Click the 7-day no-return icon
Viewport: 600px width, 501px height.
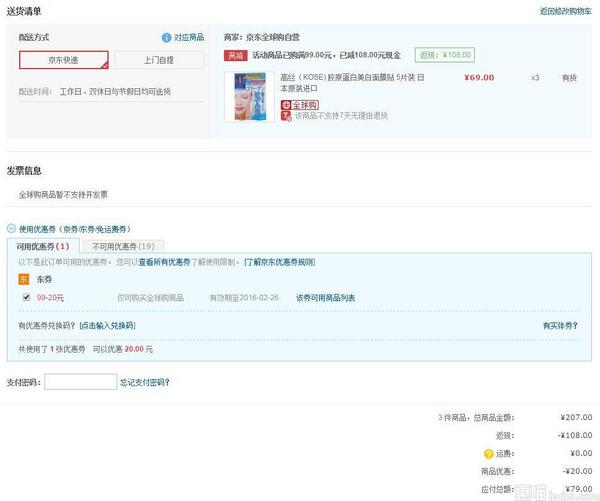tap(286, 116)
